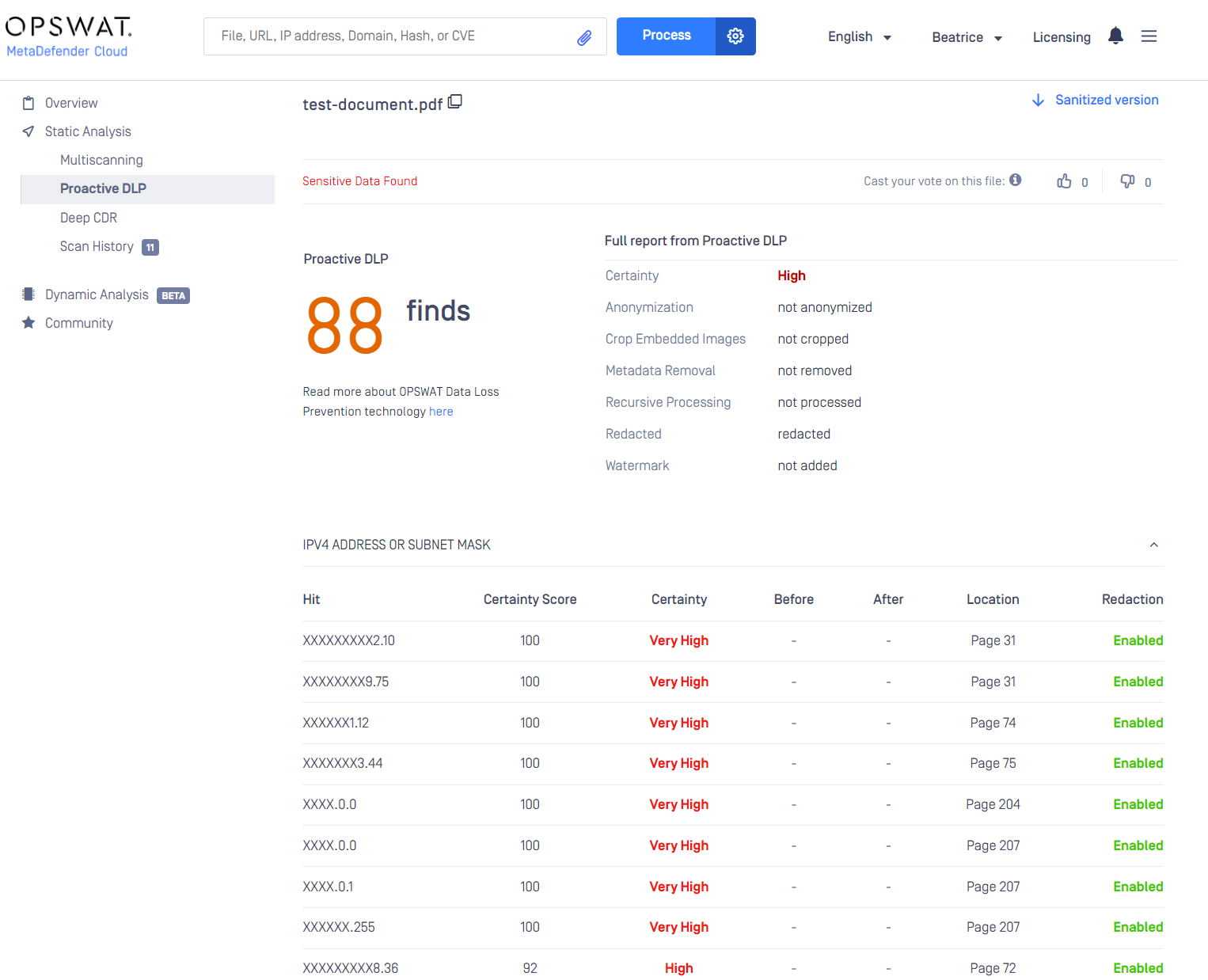Click Enabled redaction for Page 72 row

point(1138,968)
